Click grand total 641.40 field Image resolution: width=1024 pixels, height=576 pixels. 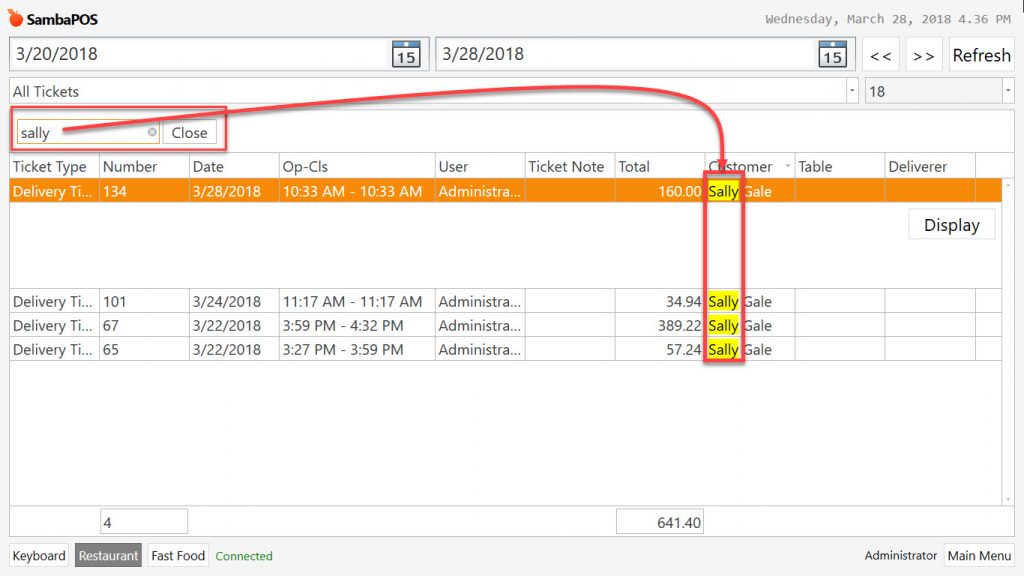(x=660, y=522)
